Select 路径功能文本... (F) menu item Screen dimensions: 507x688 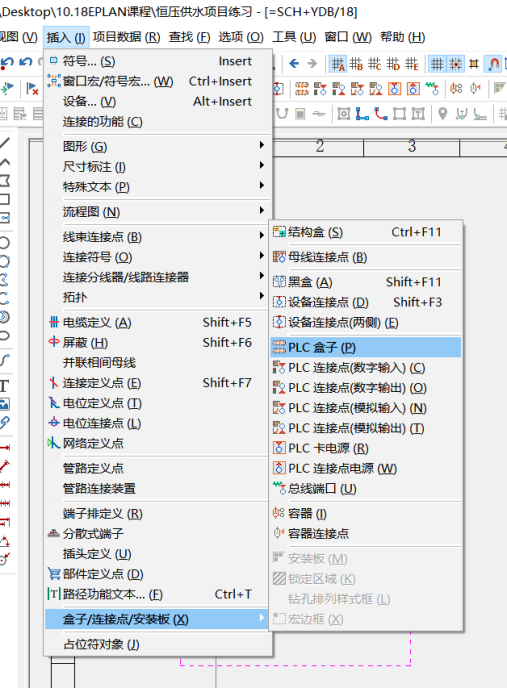(x=158, y=594)
